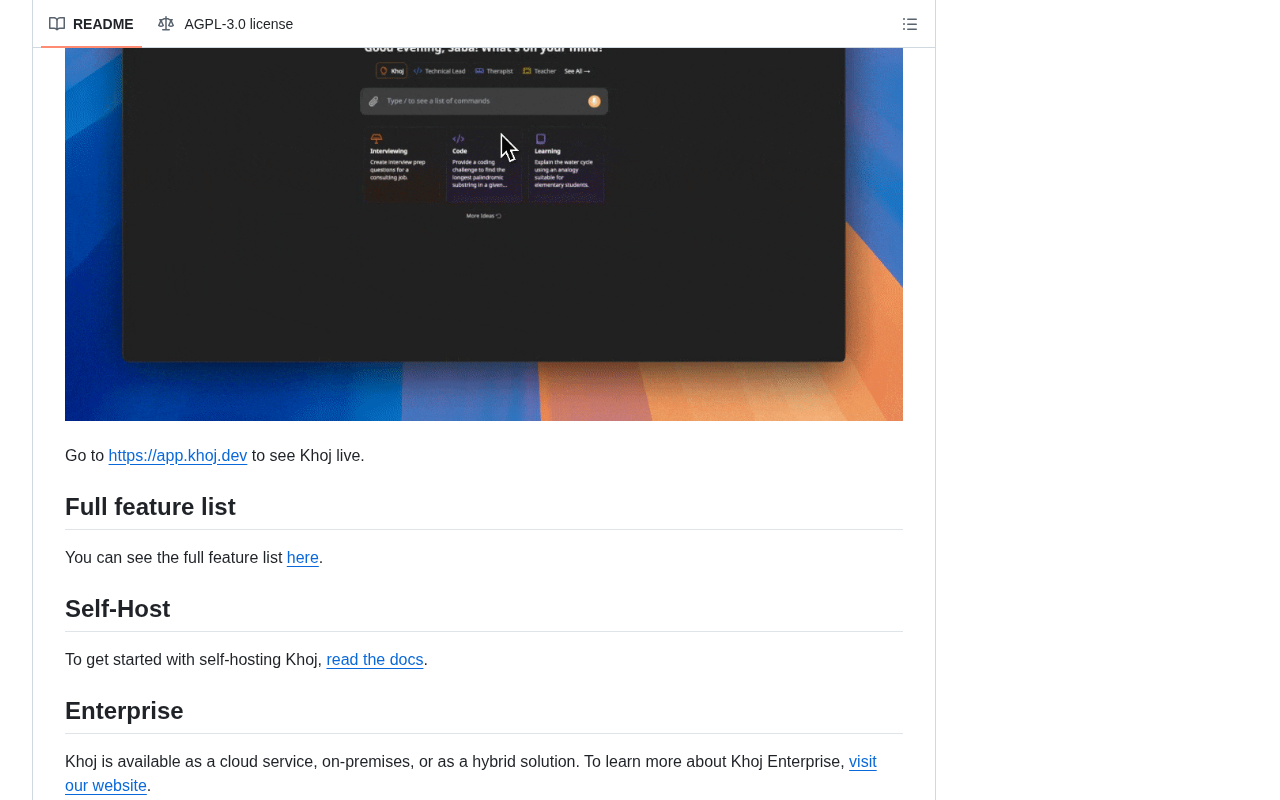Click the 'Full feature list' heading
Screen dimensions: 1280x800
(x=150, y=507)
